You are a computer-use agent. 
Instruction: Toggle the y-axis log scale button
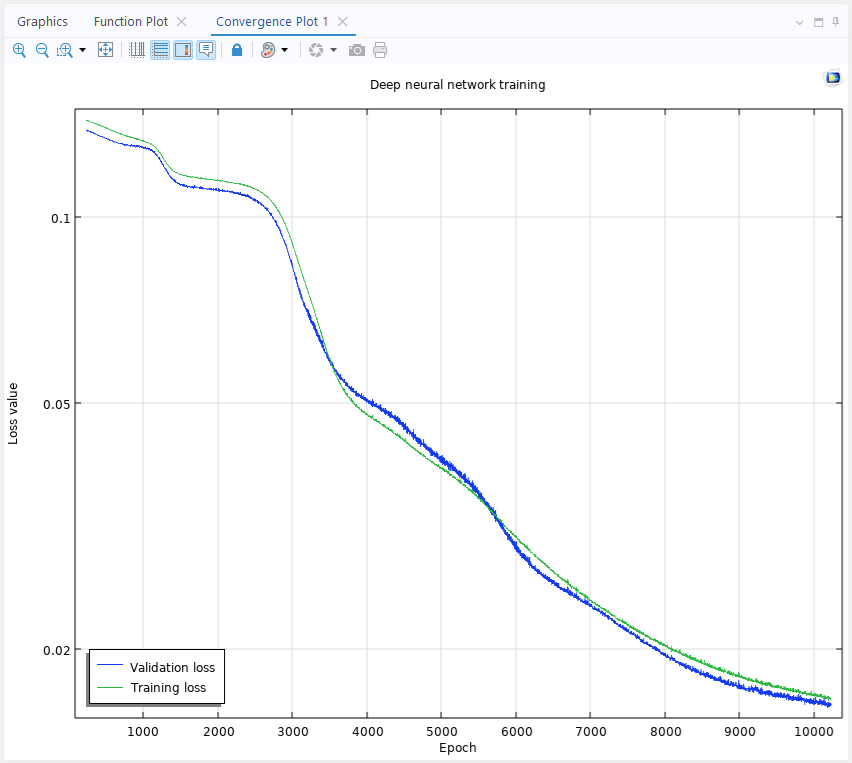[x=160, y=50]
